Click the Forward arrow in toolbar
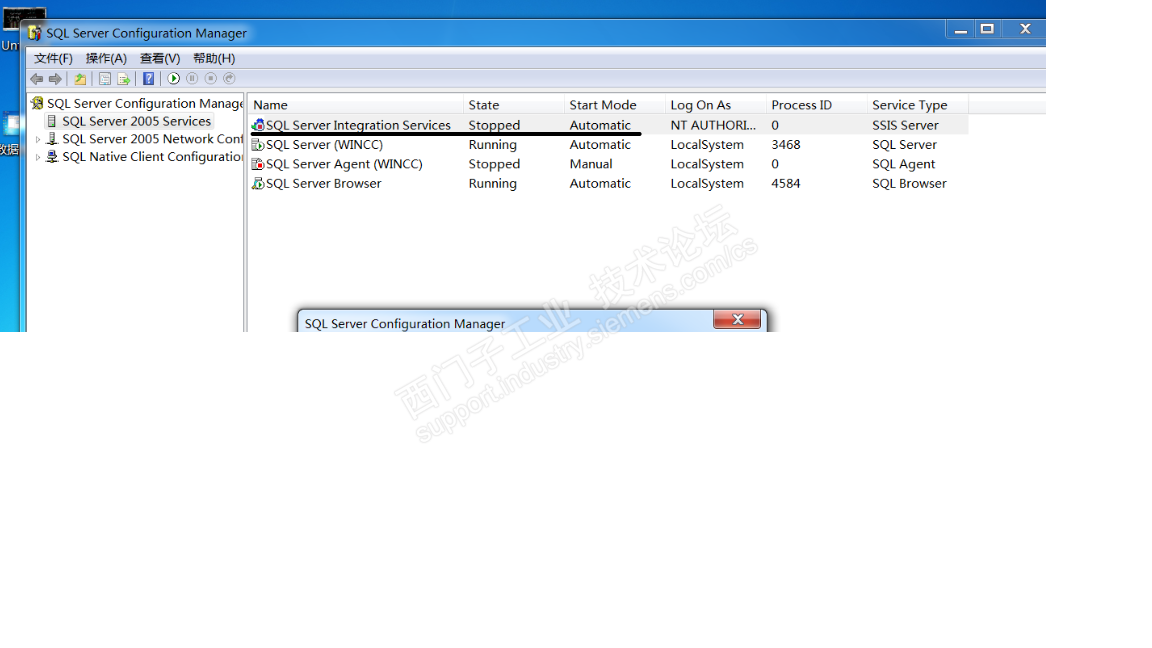The width and height of the screenshot is (1152, 648). (x=55, y=79)
